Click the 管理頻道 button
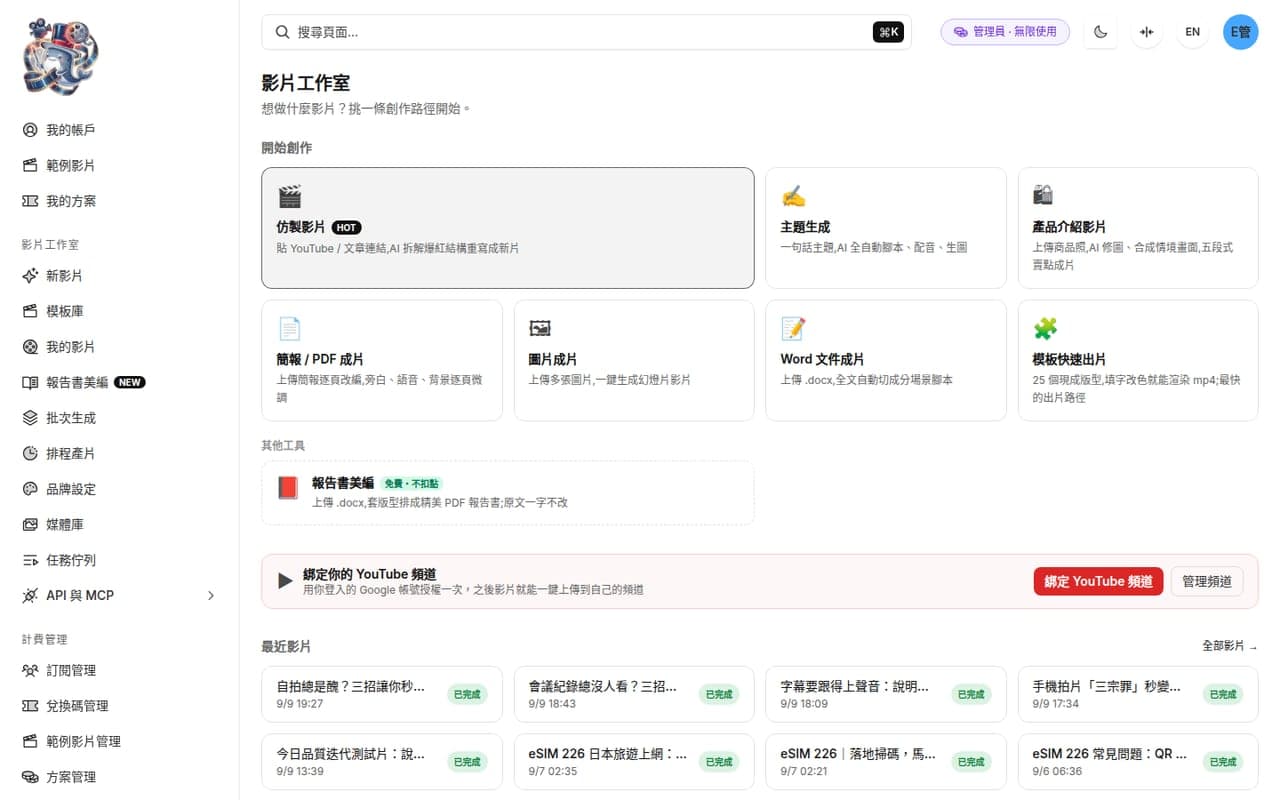This screenshot has width=1280, height=800. [1207, 582]
